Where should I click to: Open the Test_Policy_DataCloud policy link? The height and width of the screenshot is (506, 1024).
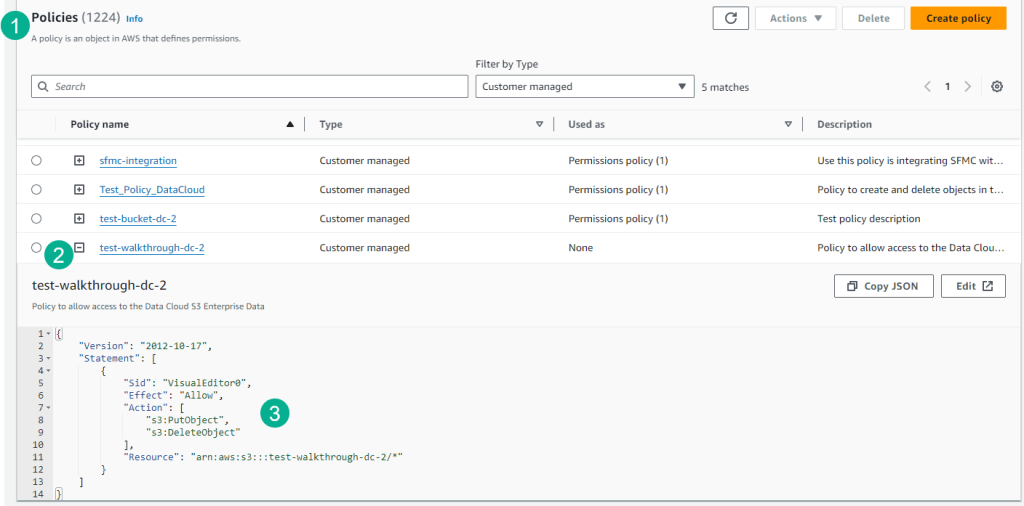coord(152,190)
